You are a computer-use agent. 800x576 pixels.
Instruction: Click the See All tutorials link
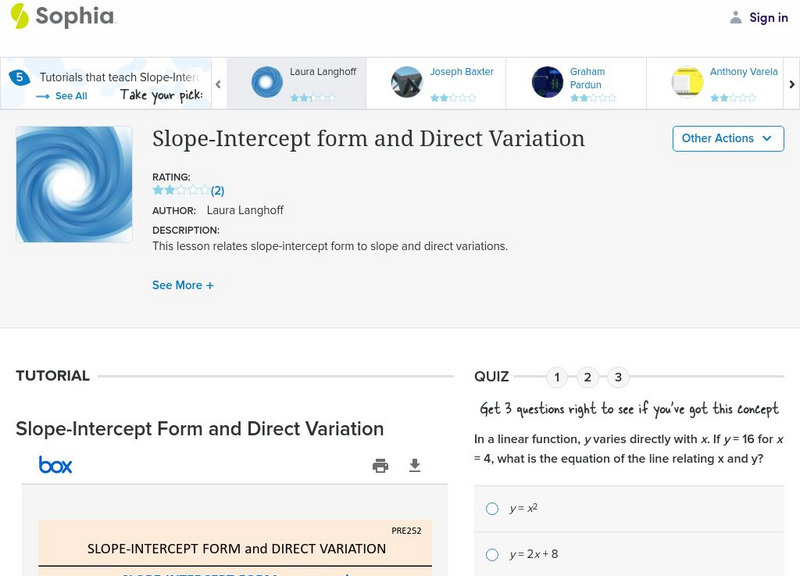62,96
